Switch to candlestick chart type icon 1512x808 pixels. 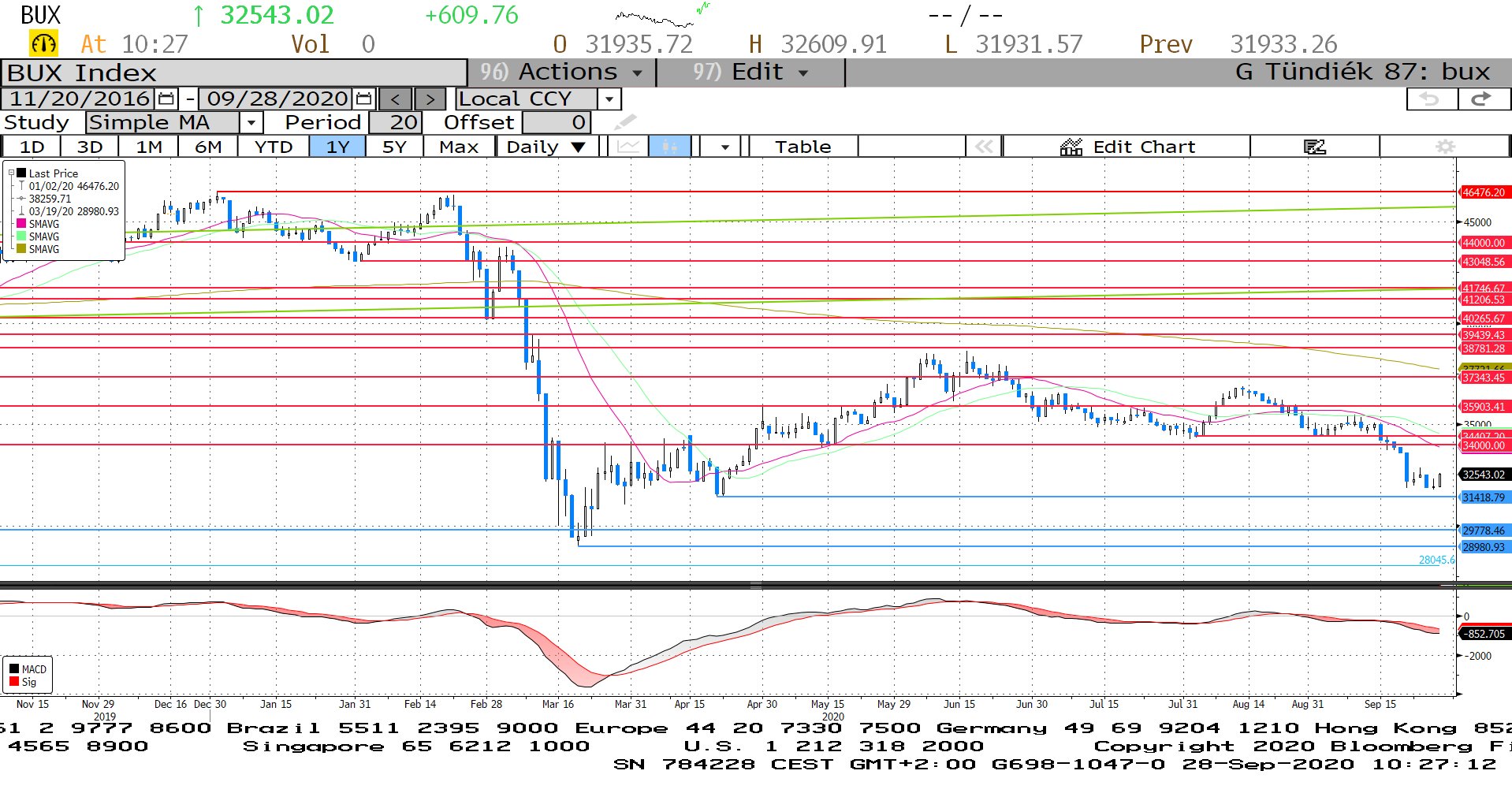[670, 147]
